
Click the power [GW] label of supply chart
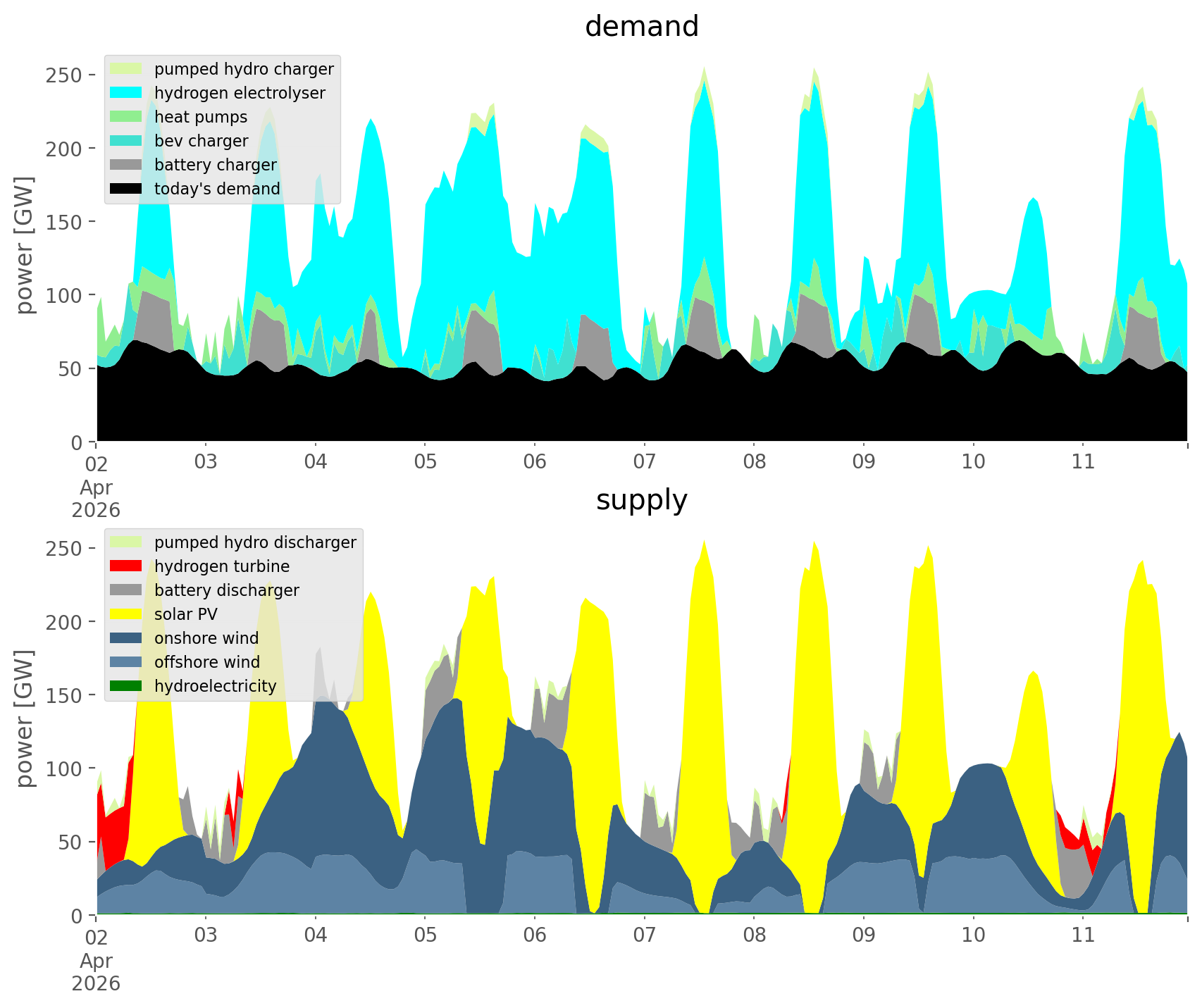coord(25,718)
